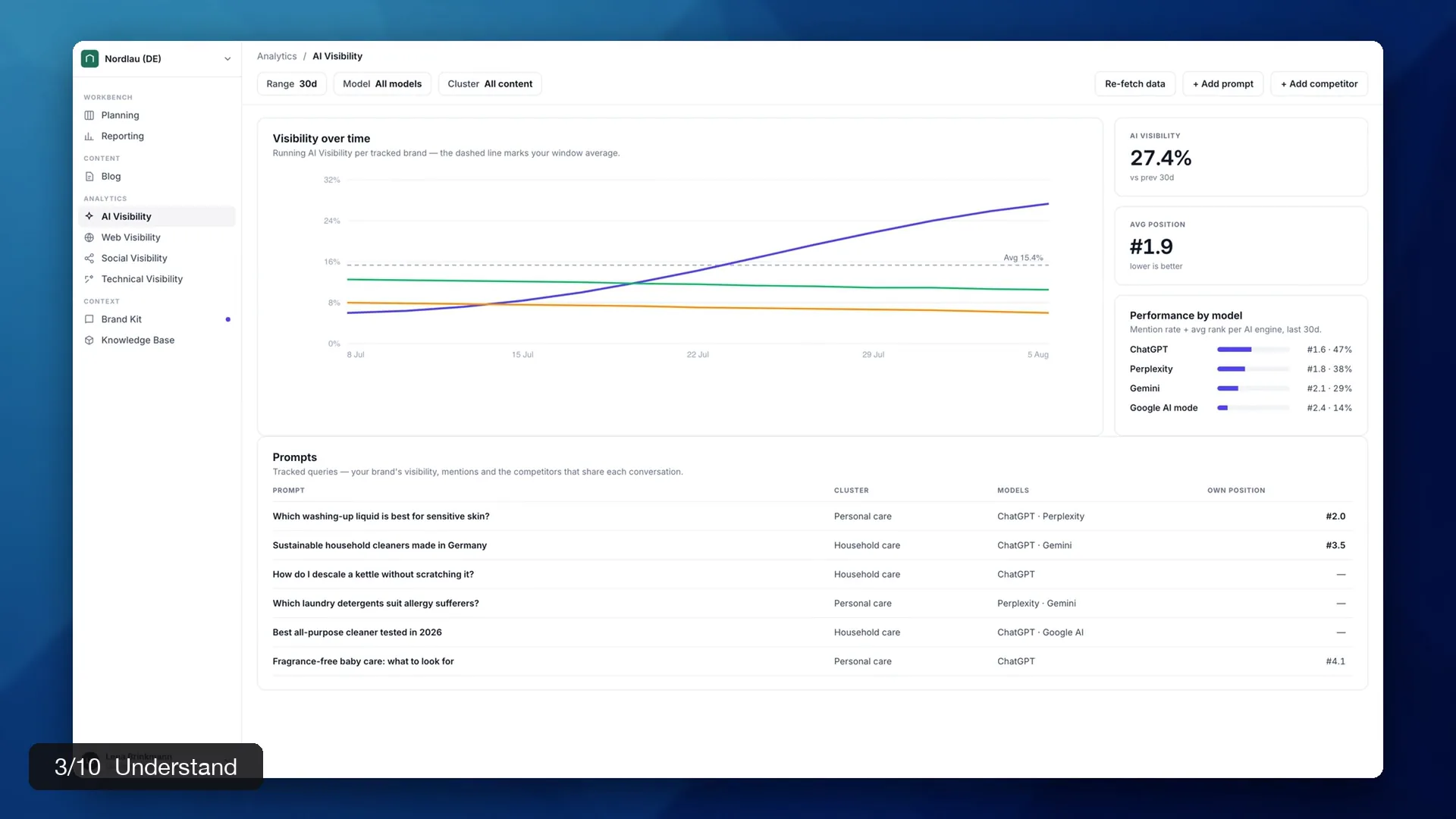Open the Cluster All content filter

[490, 84]
